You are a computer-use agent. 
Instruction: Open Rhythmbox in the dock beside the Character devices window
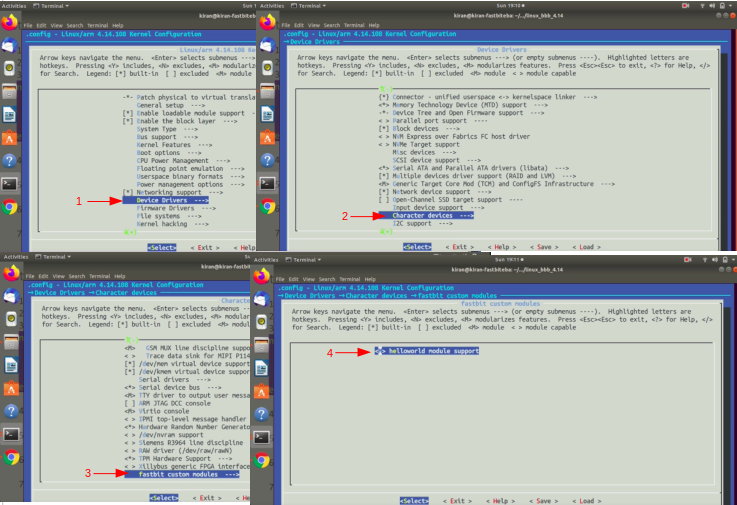pyautogui.click(x=11, y=319)
